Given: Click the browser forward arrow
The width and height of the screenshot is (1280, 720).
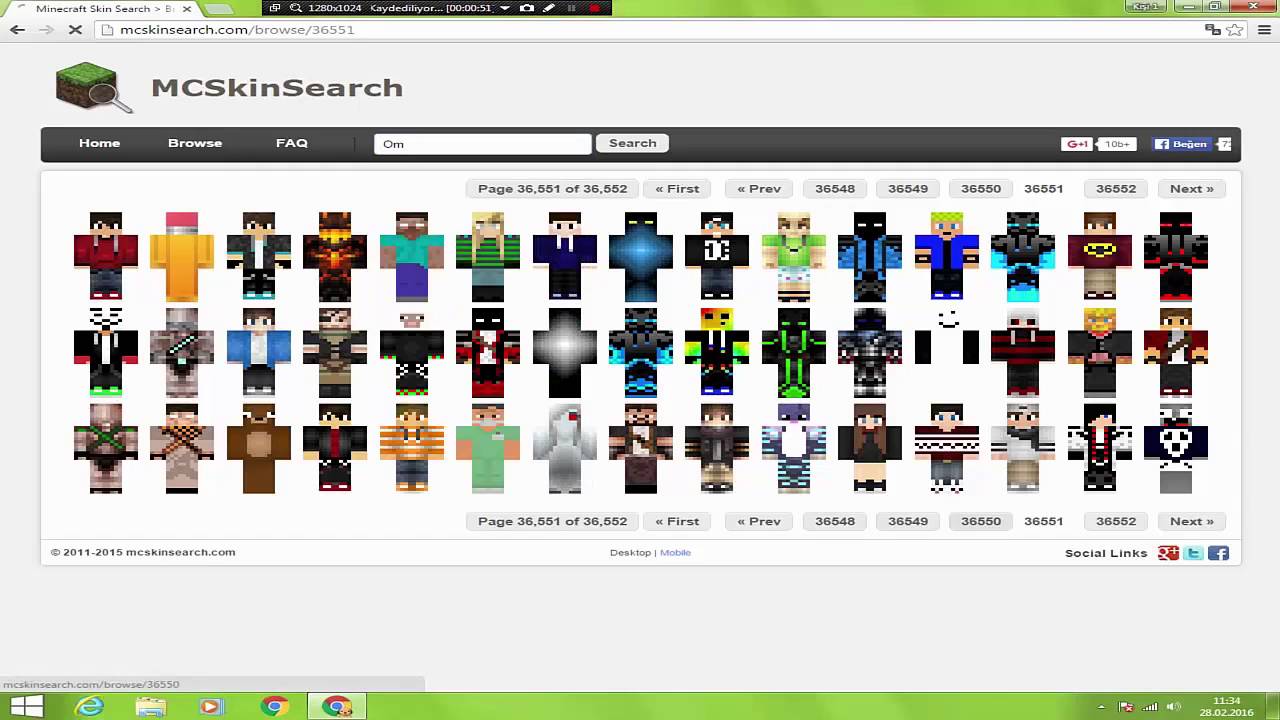Looking at the screenshot, I should coord(46,30).
